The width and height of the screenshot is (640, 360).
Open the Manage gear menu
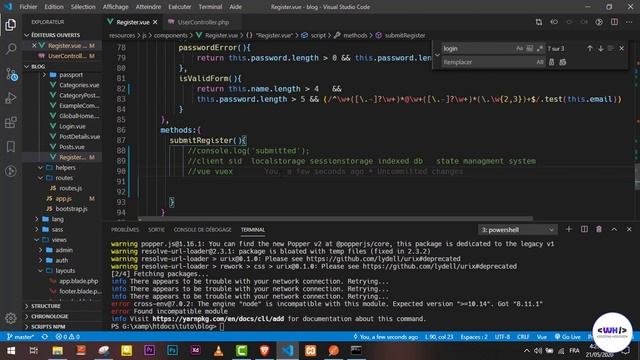coord(11,318)
